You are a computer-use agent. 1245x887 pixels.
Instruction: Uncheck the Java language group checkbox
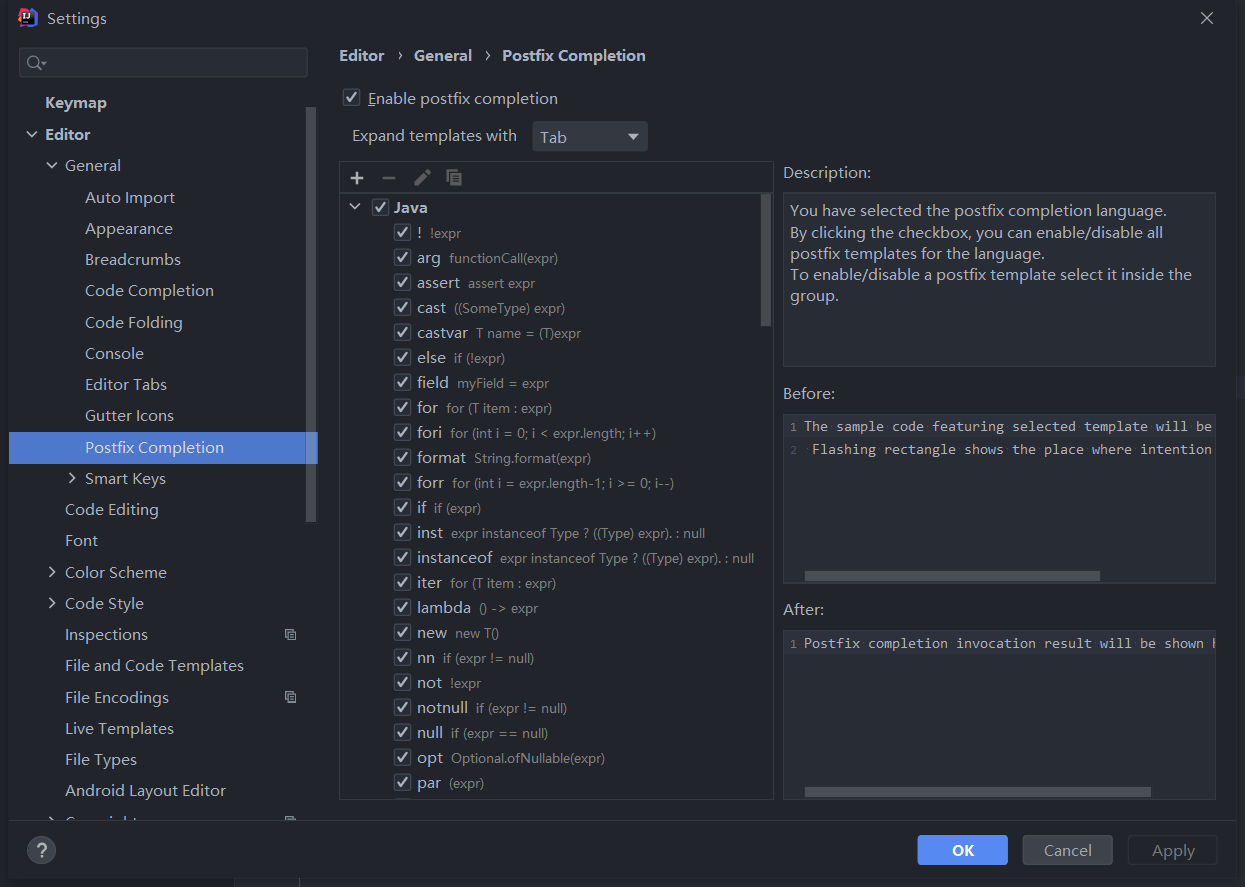click(x=380, y=208)
